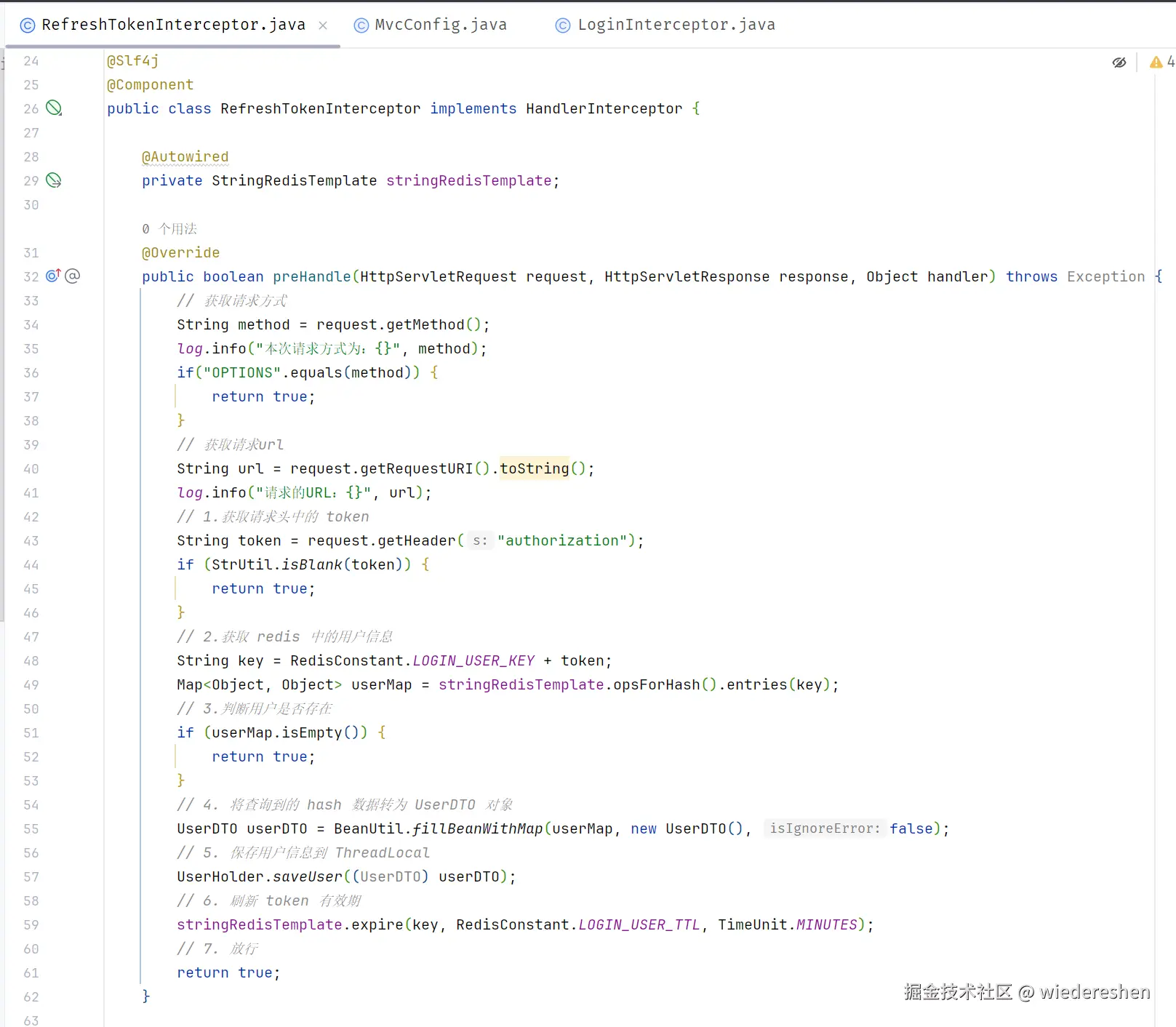Click line number 61 in the gutter

click(x=31, y=972)
